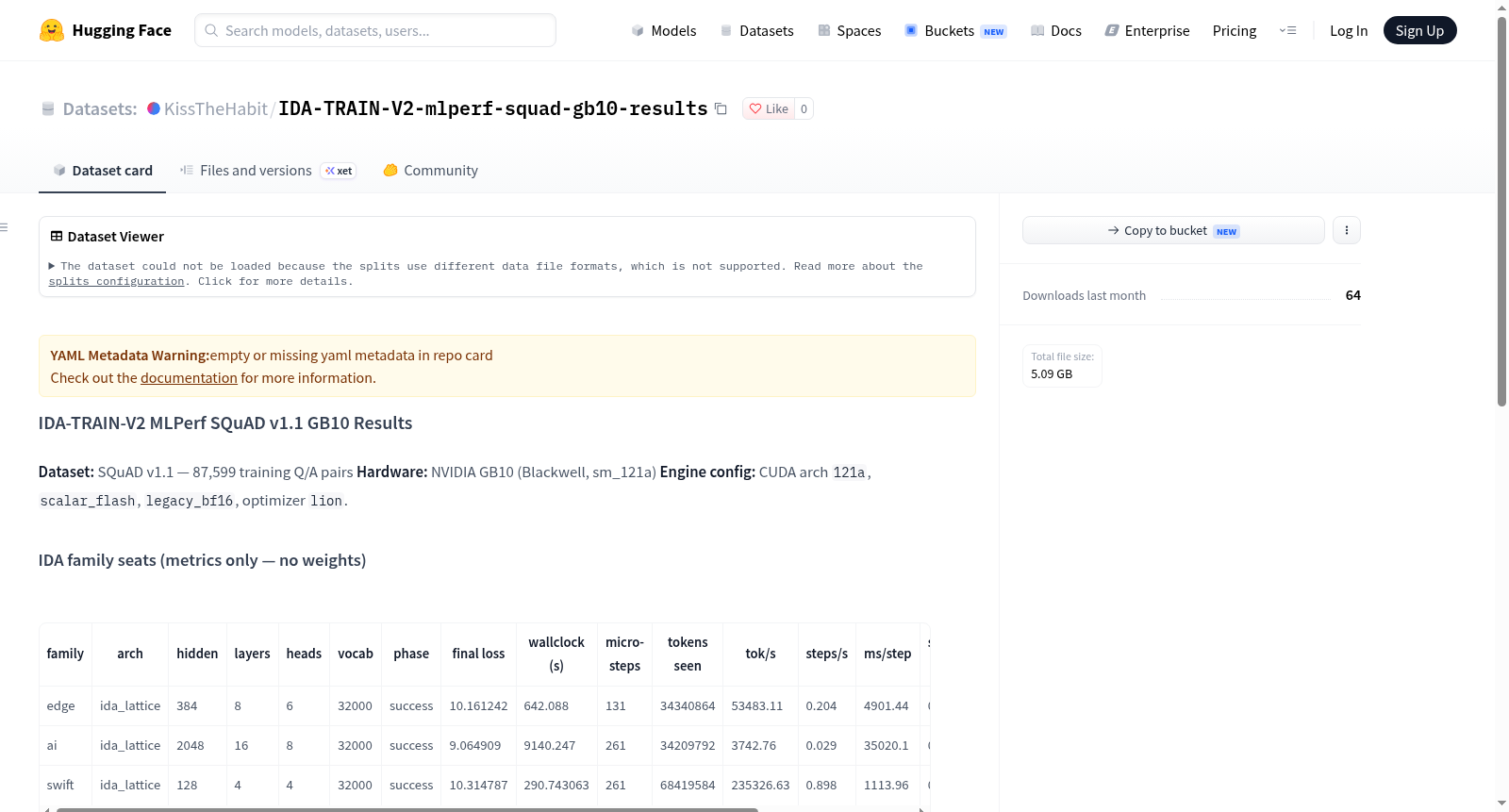The height and width of the screenshot is (812, 1509).
Task: Click the Enterprise nav icon
Action: [1112, 30]
